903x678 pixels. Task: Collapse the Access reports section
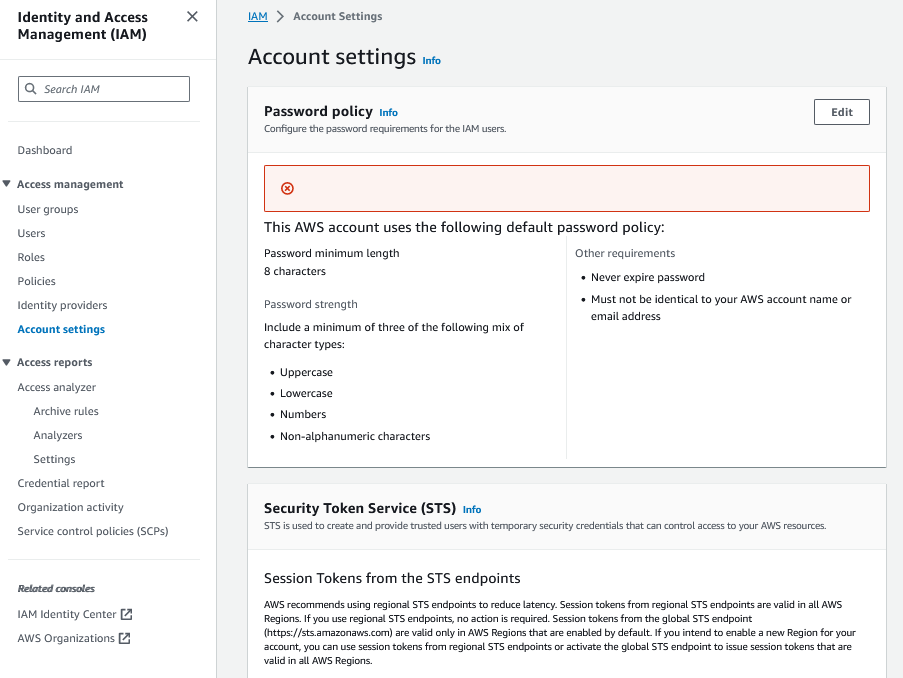(7, 362)
